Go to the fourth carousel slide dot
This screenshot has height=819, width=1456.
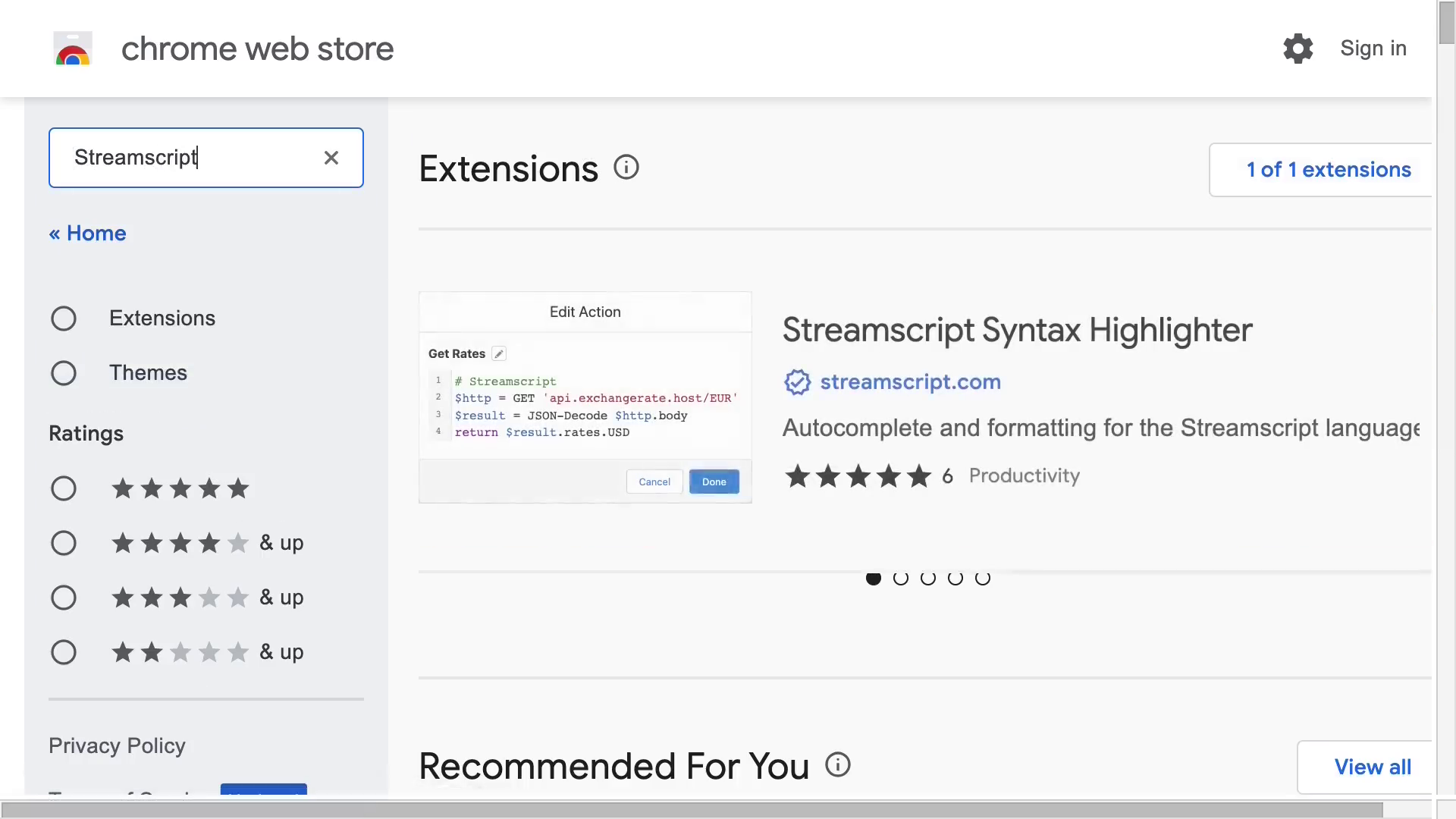[955, 579]
